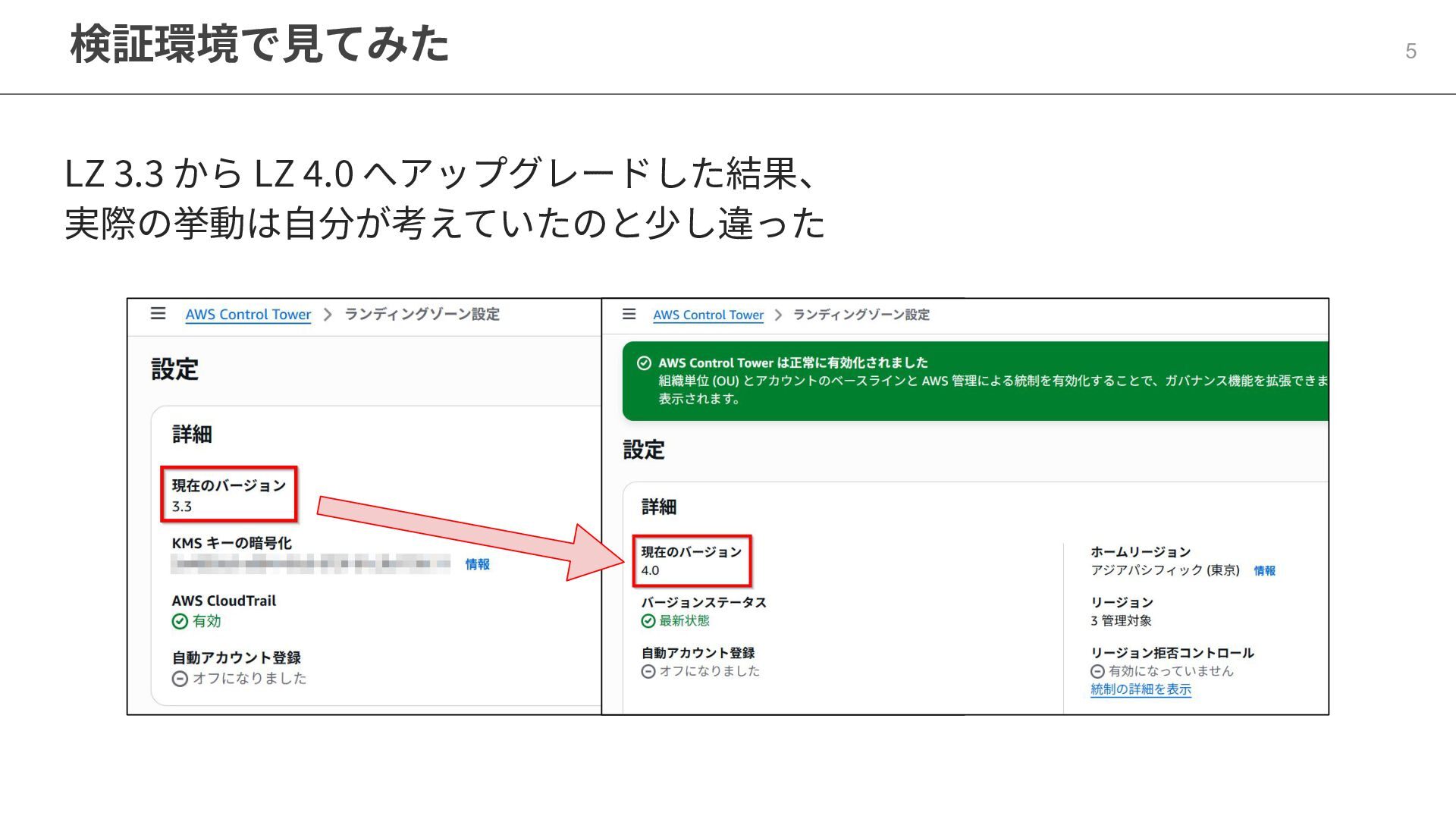Image resolution: width=1456 pixels, height=819 pixels.
Task: Click the オフになりました icon in left panel
Action: tap(180, 679)
